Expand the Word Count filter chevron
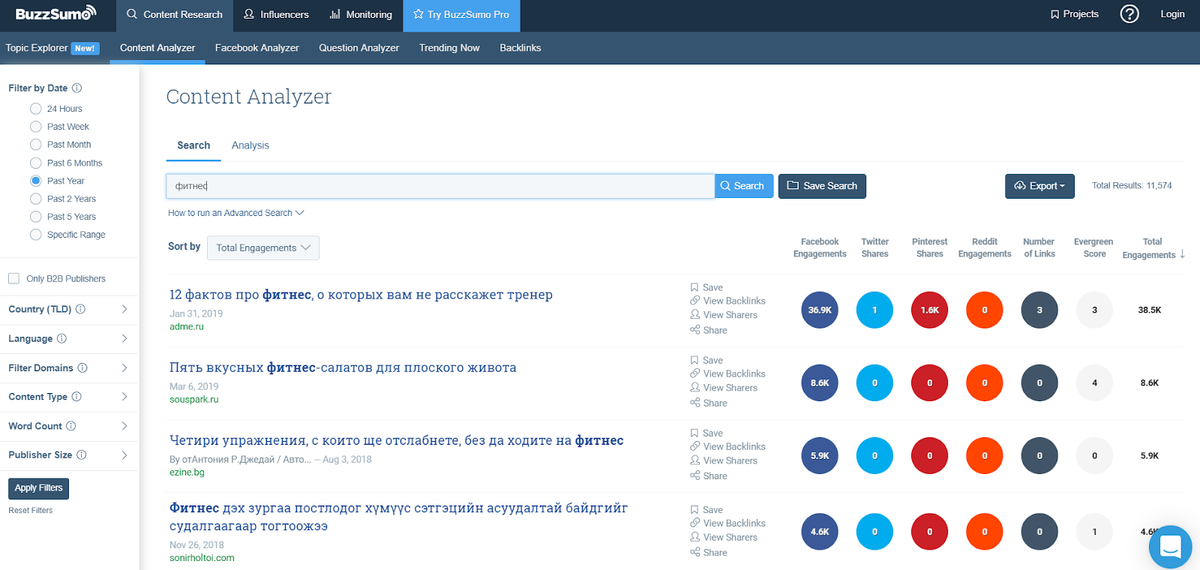Screen dimensions: 1200x570 click(124, 426)
